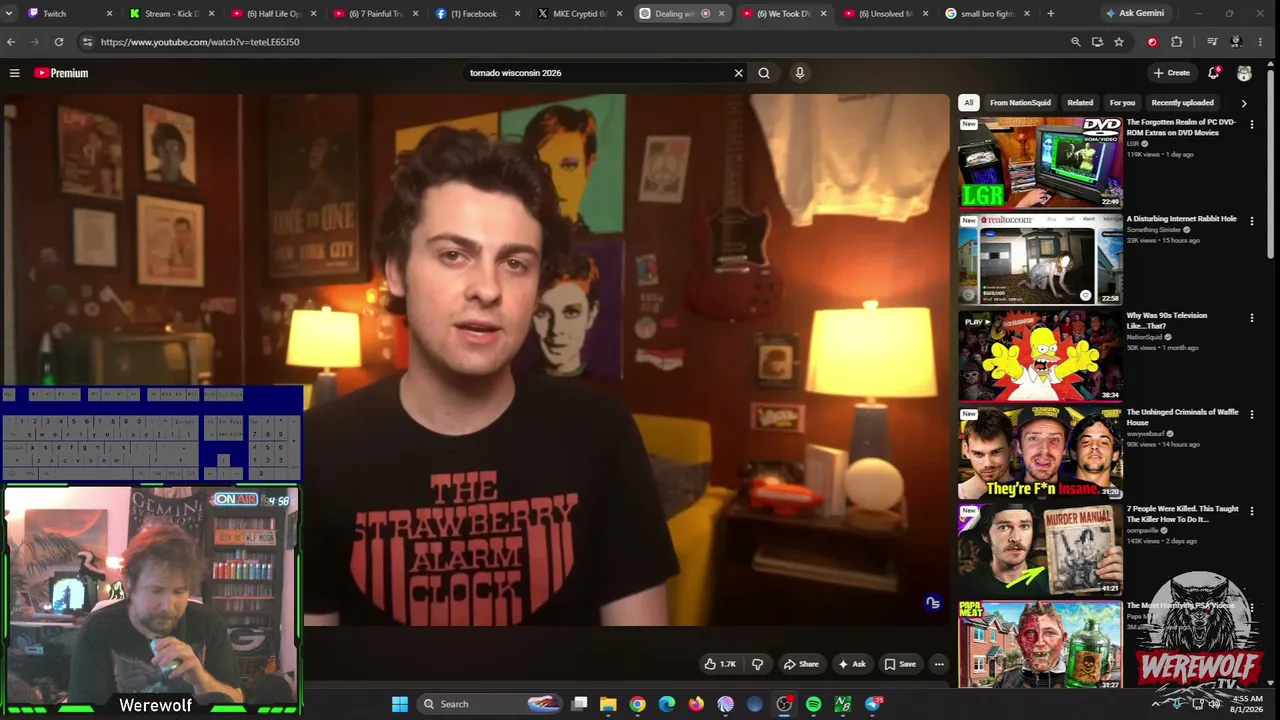Open '7 People Were Killed' video title

coord(1182,514)
